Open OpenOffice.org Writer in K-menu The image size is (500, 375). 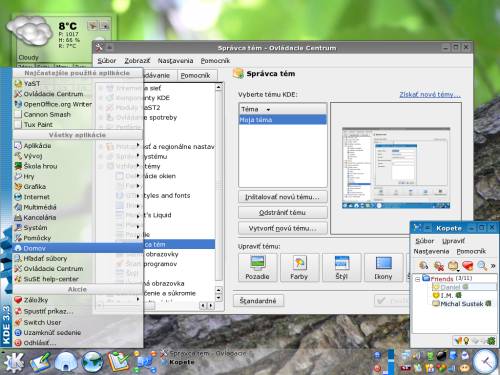pyautogui.click(x=78, y=104)
